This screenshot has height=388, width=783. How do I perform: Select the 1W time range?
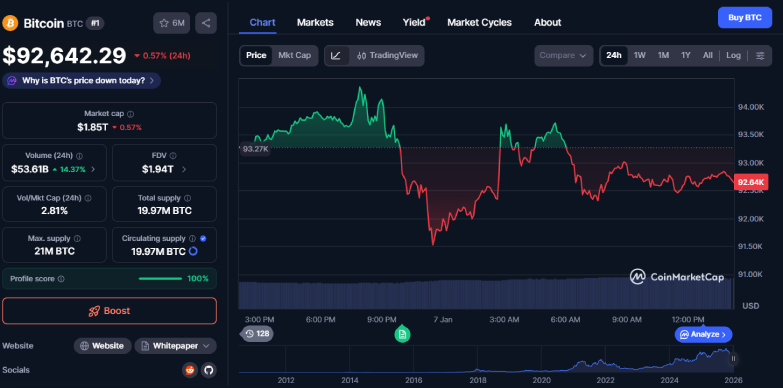pyautogui.click(x=640, y=55)
